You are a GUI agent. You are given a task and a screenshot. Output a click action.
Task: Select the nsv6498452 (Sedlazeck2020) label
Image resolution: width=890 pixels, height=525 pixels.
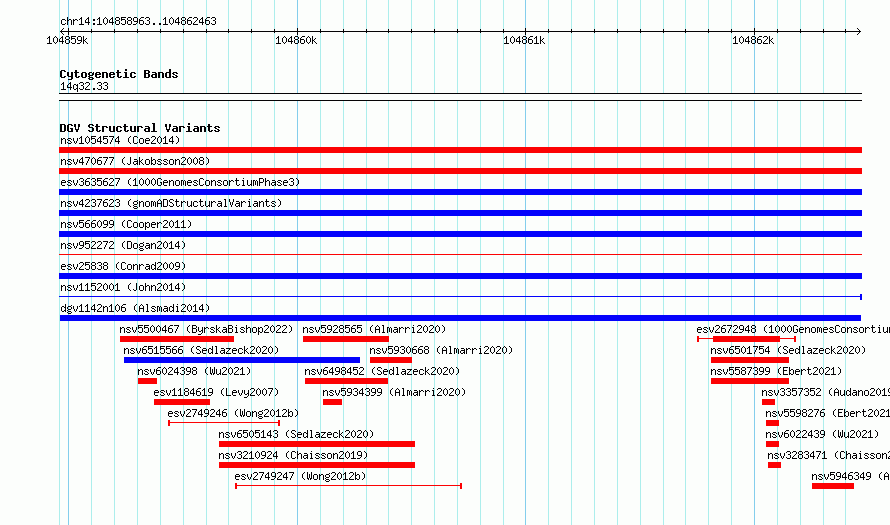[382, 371]
